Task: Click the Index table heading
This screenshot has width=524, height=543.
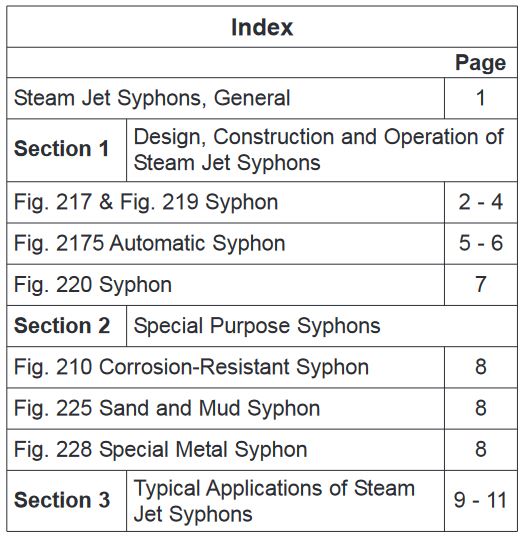Action: tap(262, 27)
